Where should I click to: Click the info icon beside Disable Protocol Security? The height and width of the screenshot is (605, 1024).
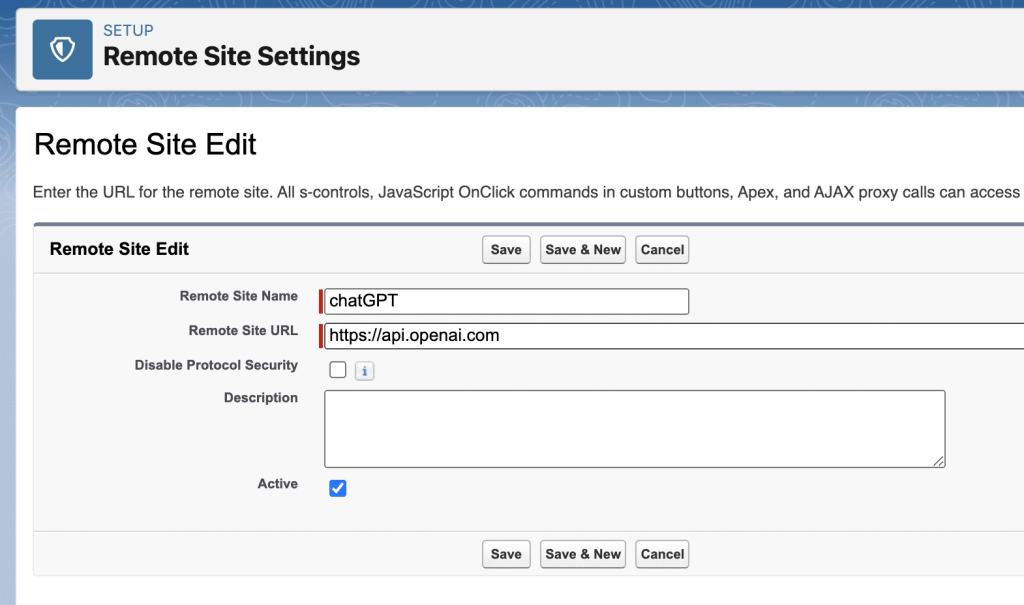(364, 371)
